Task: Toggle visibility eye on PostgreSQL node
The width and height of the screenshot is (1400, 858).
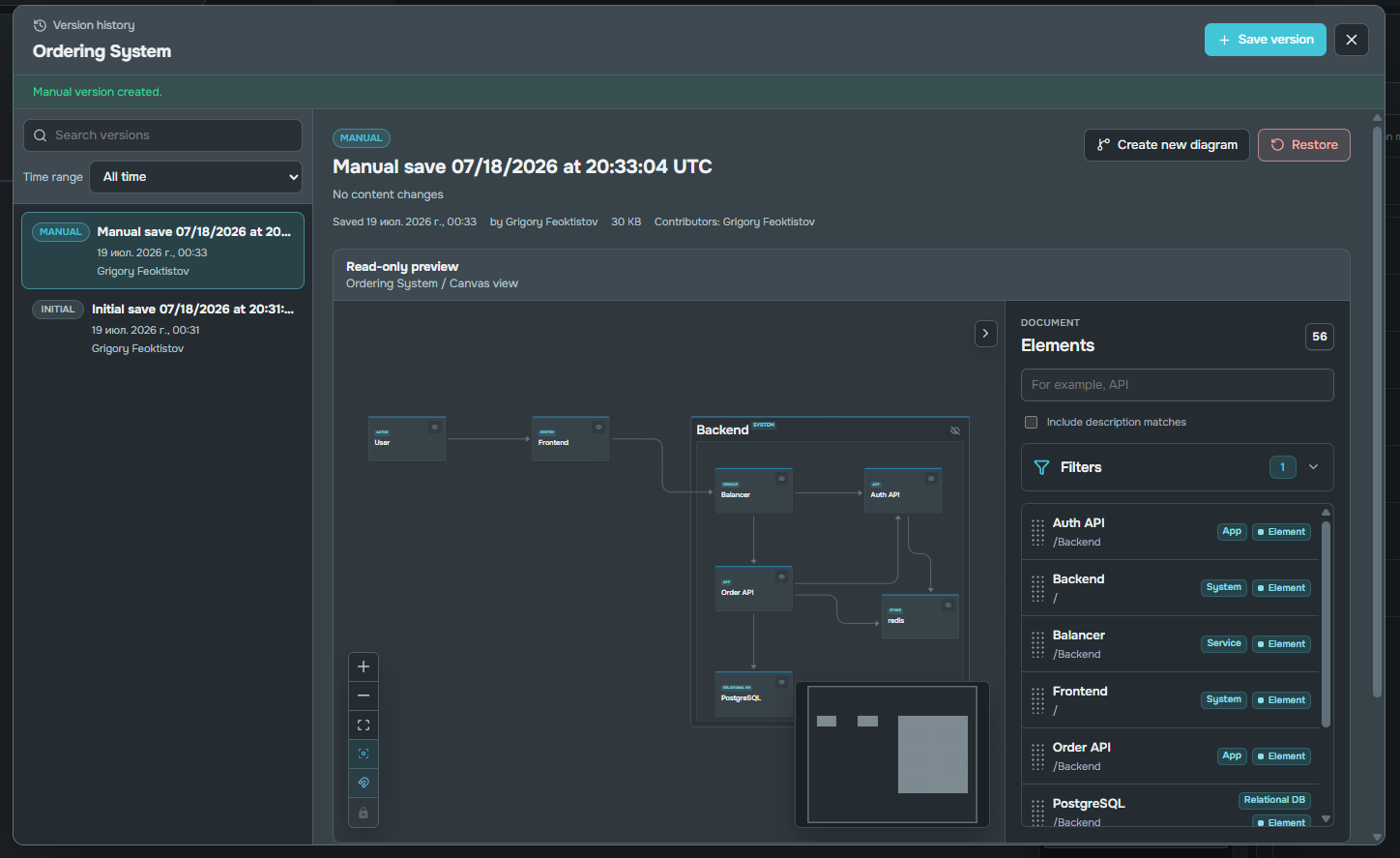Action: (781, 682)
